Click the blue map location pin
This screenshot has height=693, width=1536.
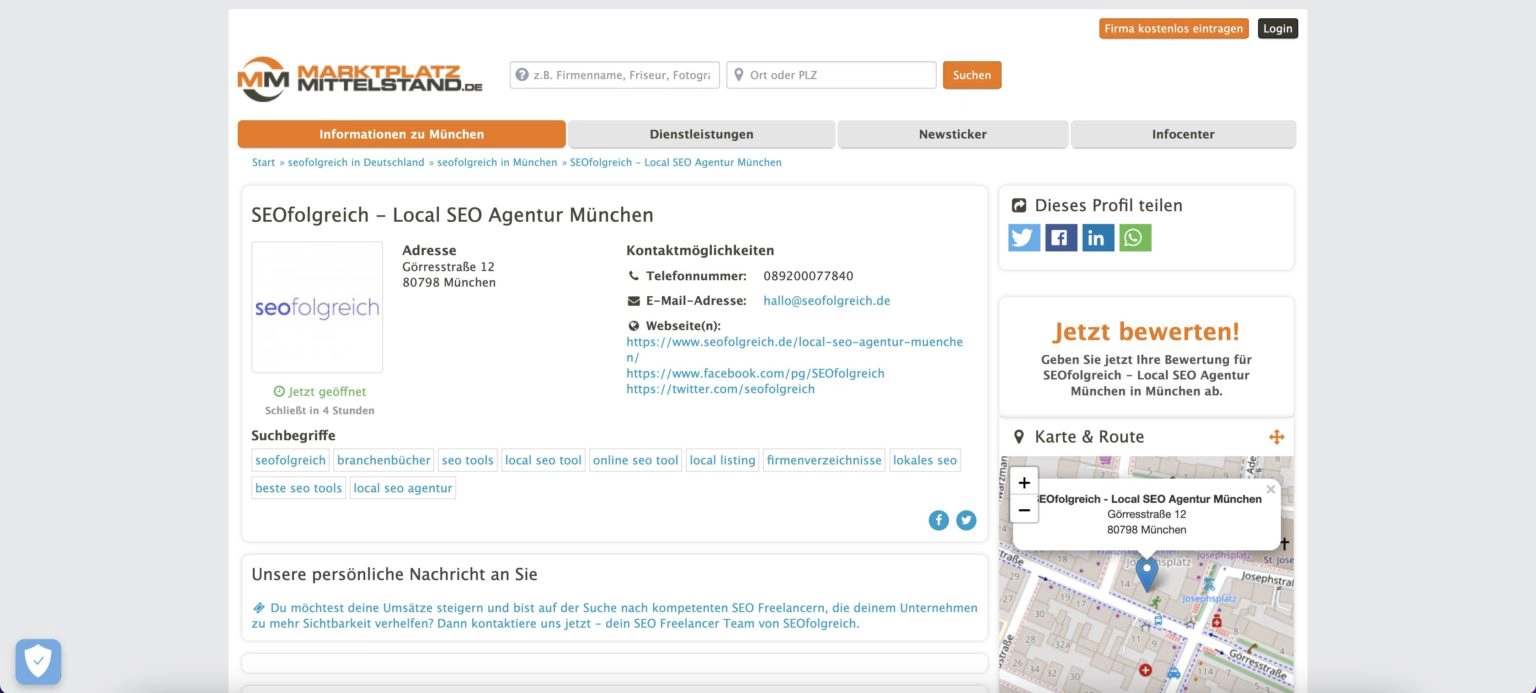[x=1147, y=573]
